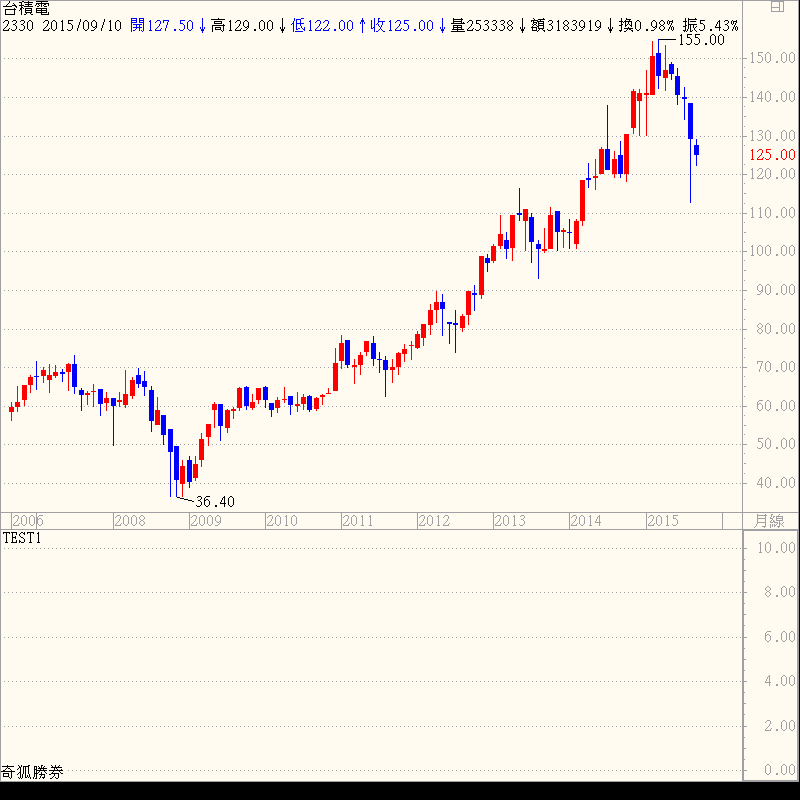800x800 pixels.
Task: Click the 月線 period label
Action: [769, 521]
